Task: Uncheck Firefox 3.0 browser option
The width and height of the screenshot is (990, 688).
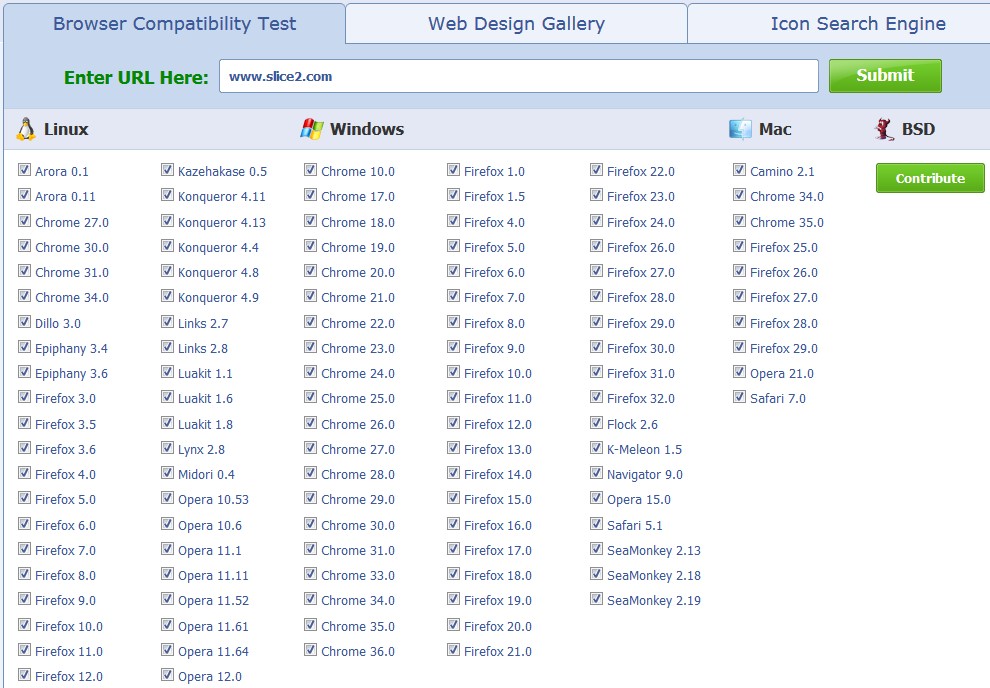Action: [x=25, y=397]
